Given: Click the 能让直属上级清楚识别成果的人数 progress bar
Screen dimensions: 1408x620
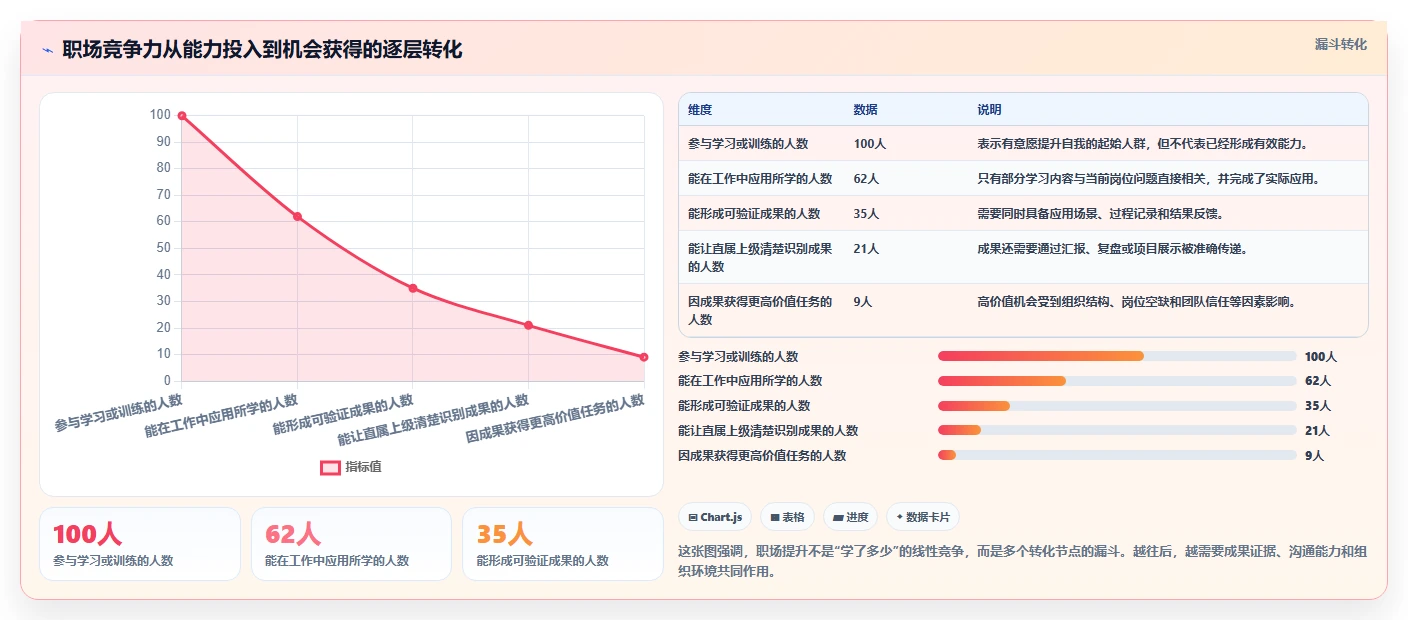Looking at the screenshot, I should (1117, 430).
